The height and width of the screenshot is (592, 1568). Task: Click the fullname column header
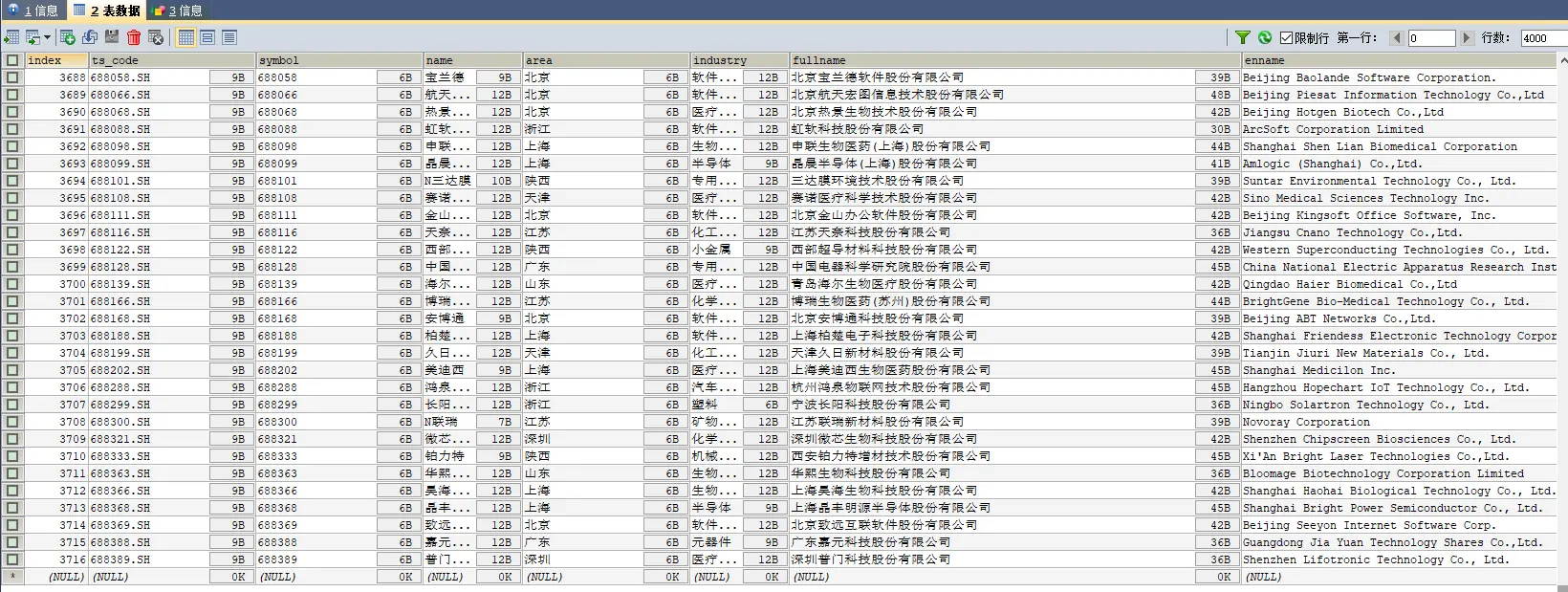point(1015,60)
